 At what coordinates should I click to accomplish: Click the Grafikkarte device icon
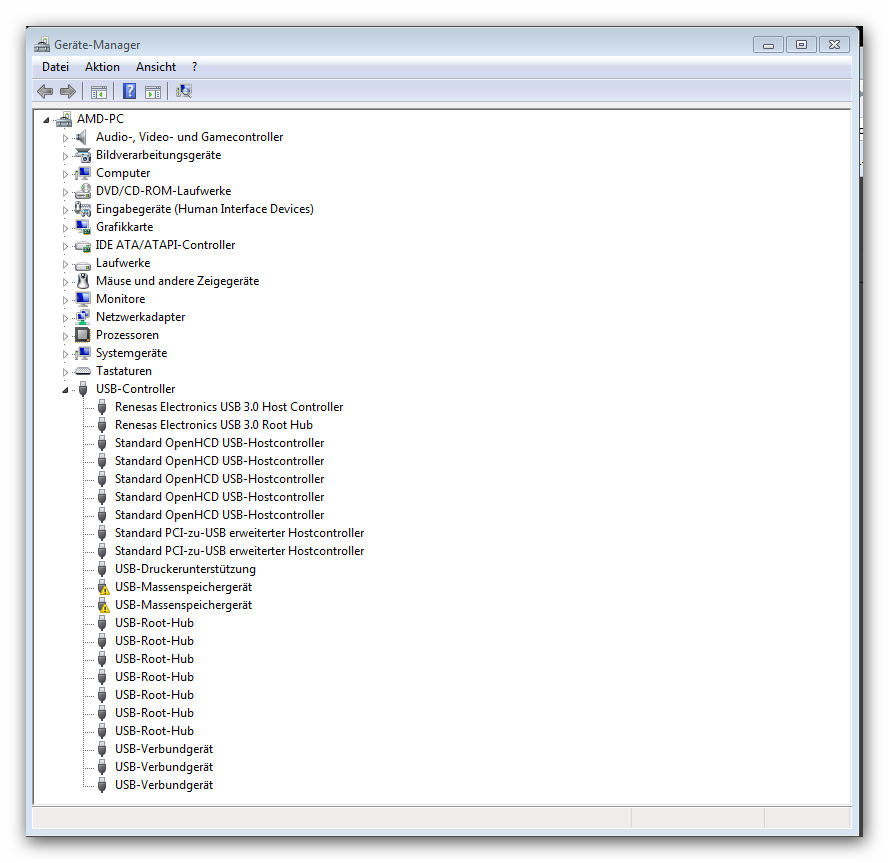pos(83,227)
